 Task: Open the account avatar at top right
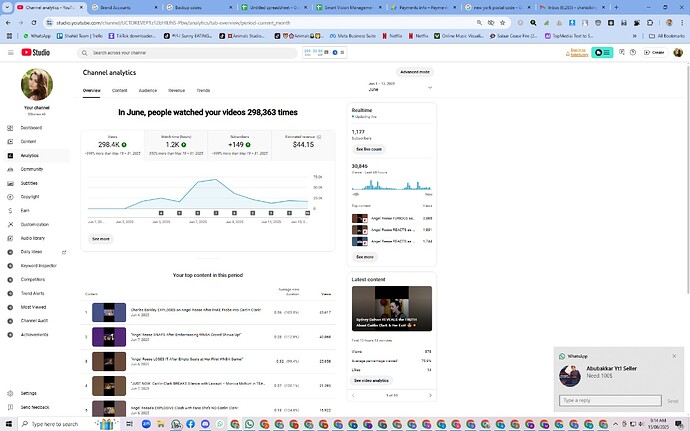tap(678, 52)
